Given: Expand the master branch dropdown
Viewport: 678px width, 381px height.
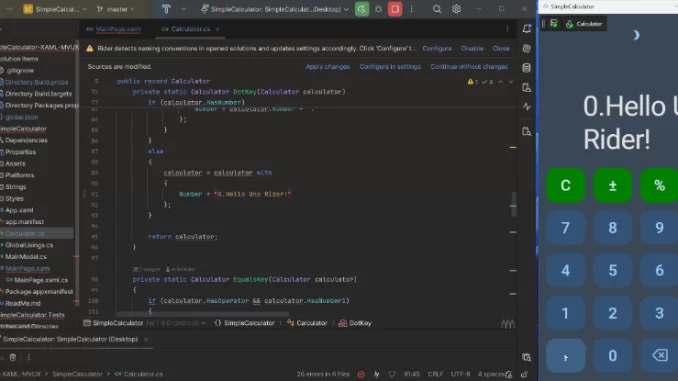Looking at the screenshot, I should 115,9.
